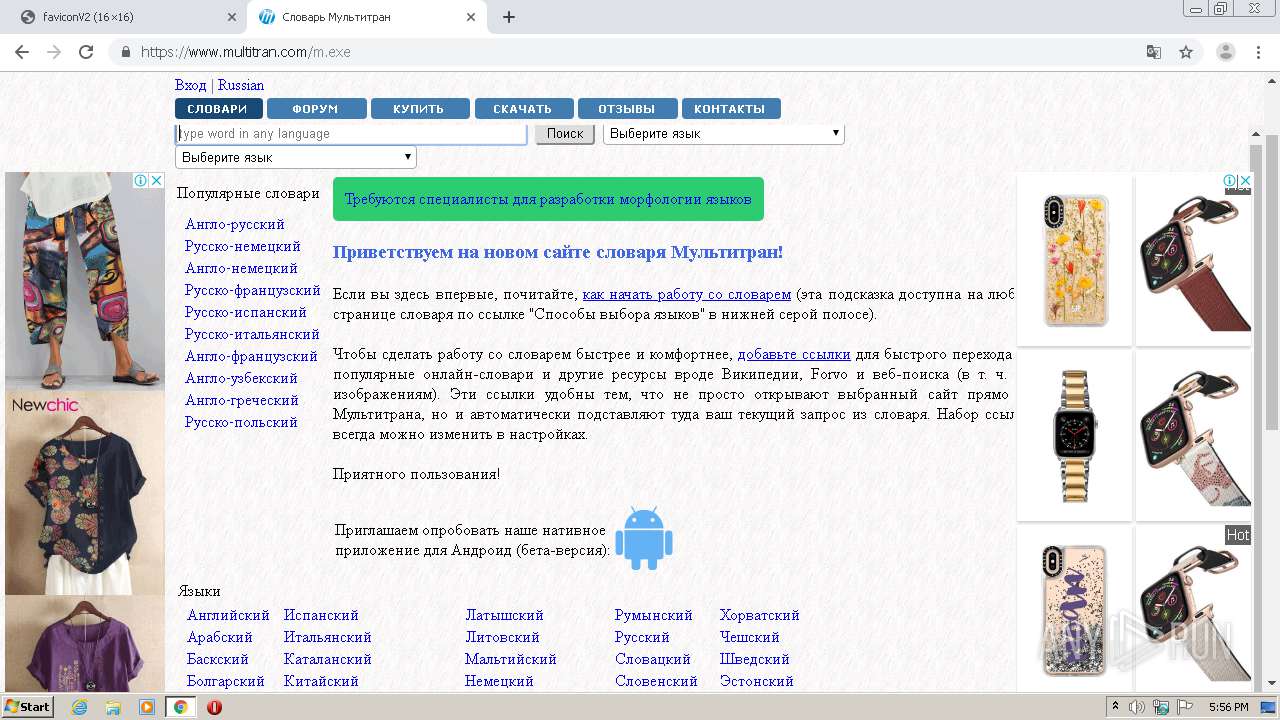The height and width of the screenshot is (720, 1280).
Task: Close the faviconV2 tab
Action: (231, 17)
